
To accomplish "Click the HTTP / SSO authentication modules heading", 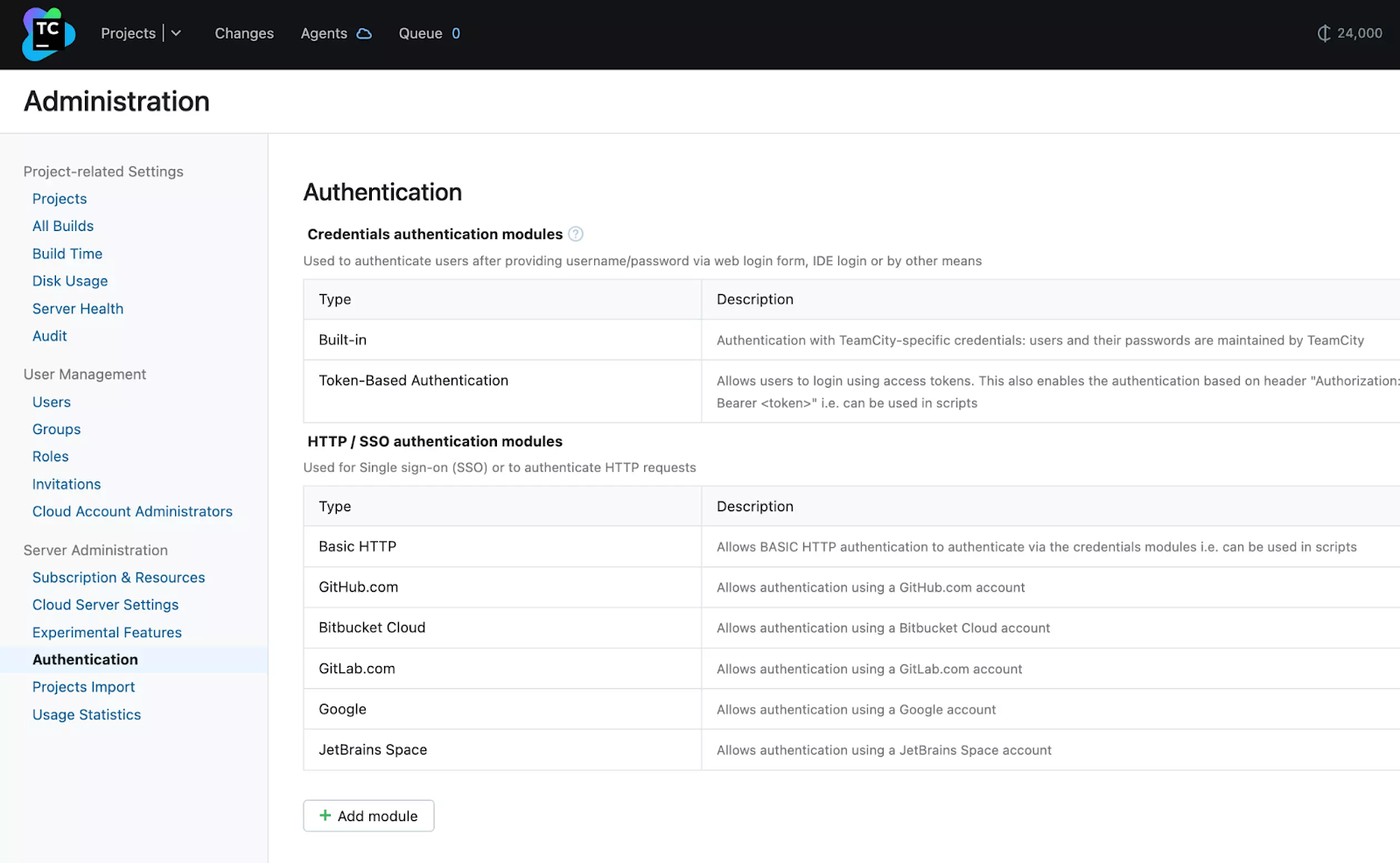I will pyautogui.click(x=435, y=441).
